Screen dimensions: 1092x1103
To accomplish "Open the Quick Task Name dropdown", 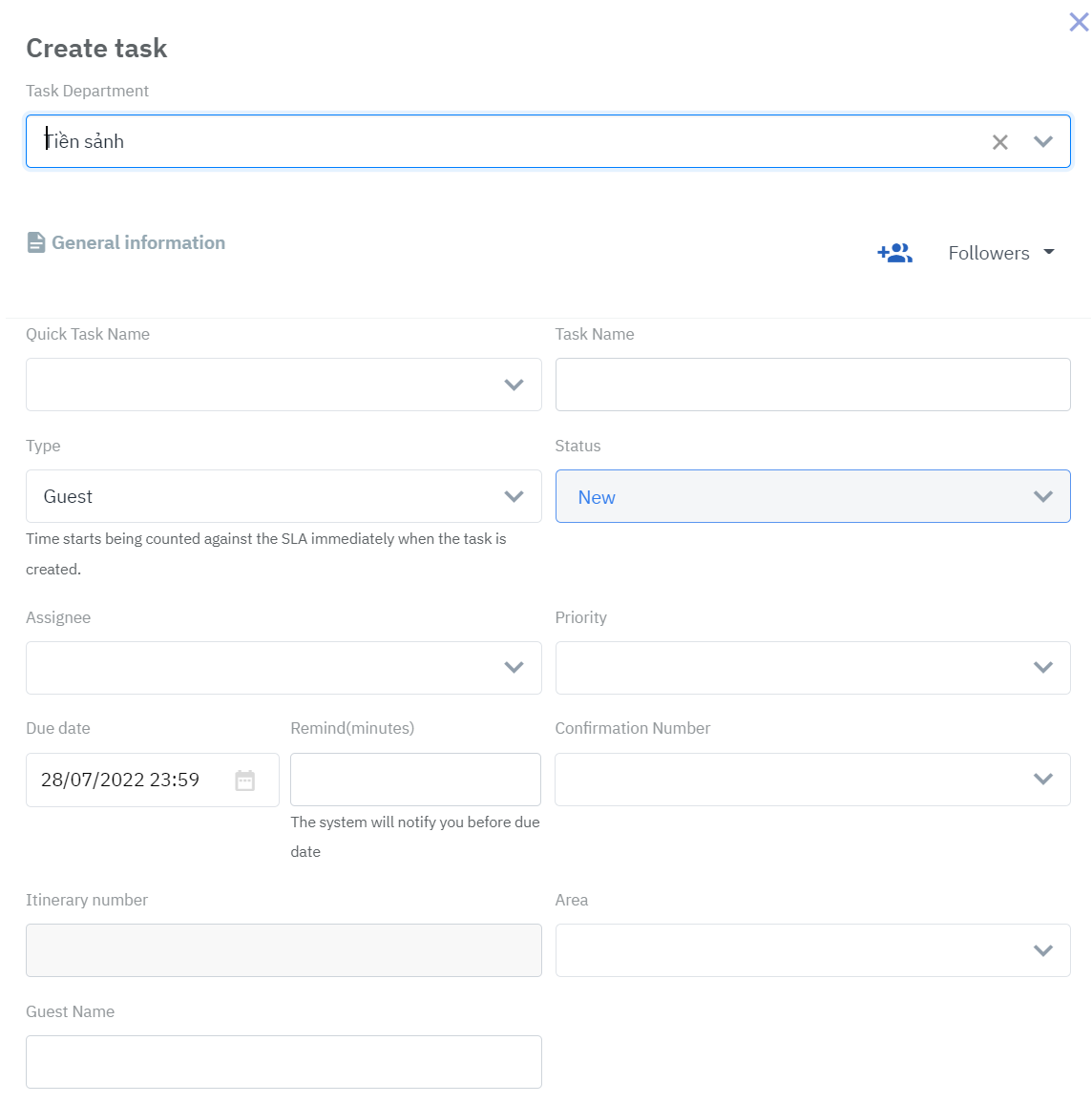I will [x=514, y=385].
